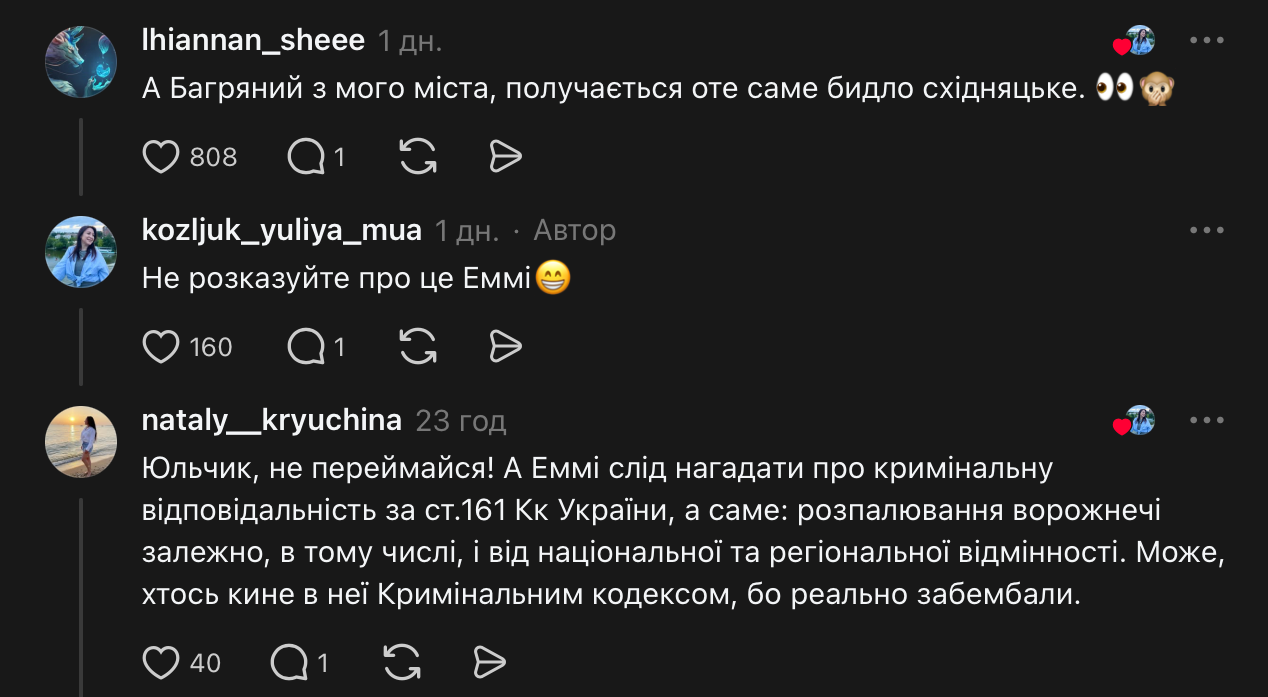Repost nataly__kryuchina's comment
This screenshot has width=1268, height=697.
click(x=401, y=662)
